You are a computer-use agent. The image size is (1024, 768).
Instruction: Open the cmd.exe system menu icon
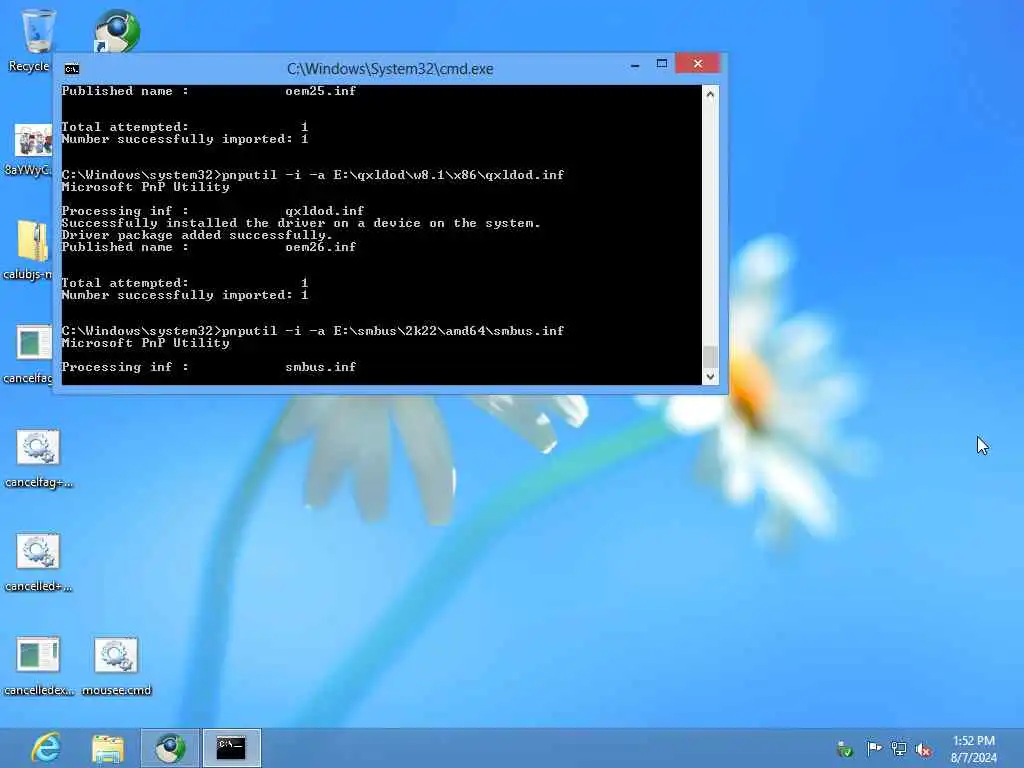(72, 69)
